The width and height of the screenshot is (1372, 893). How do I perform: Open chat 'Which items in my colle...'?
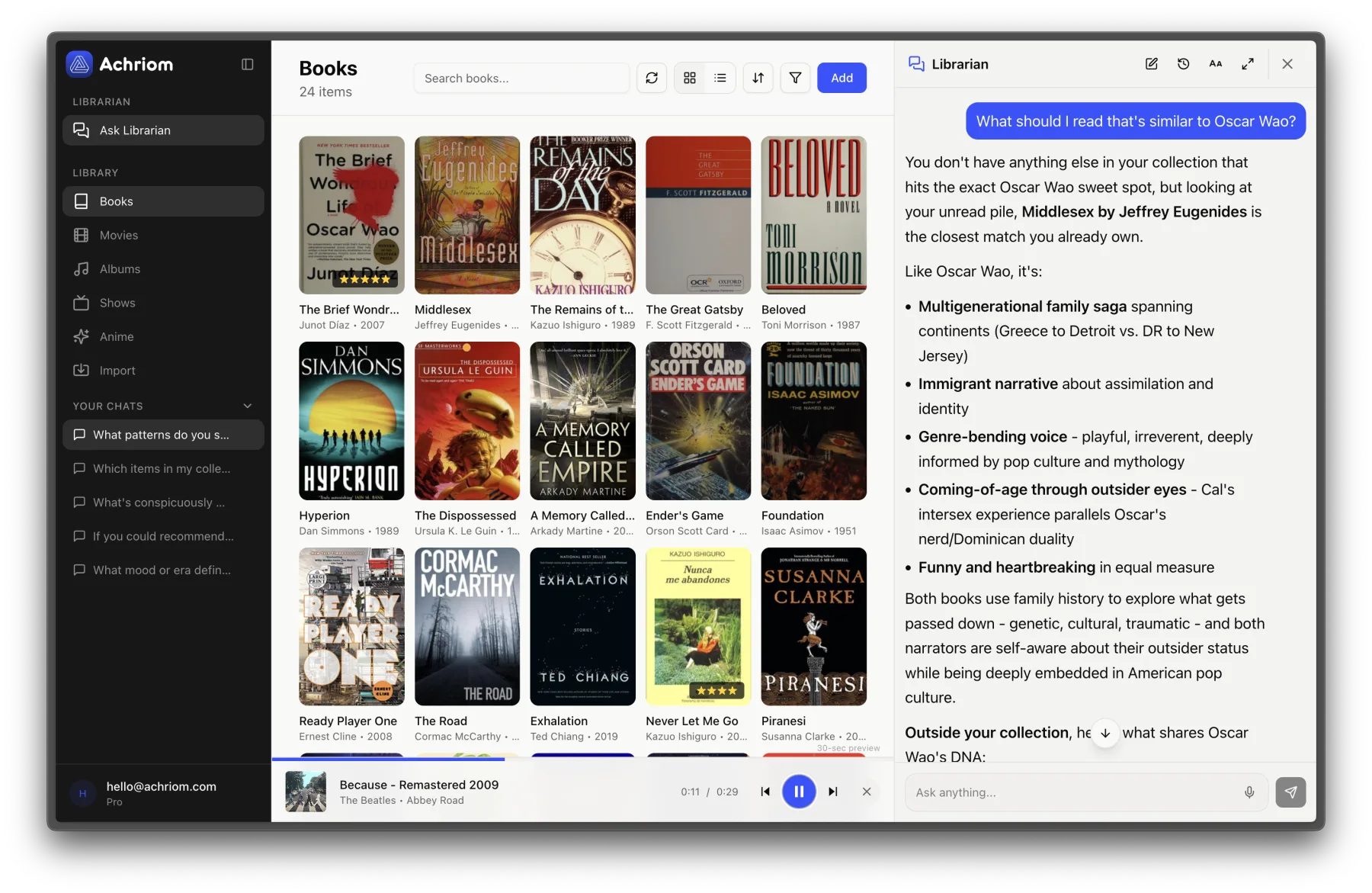[163, 468]
